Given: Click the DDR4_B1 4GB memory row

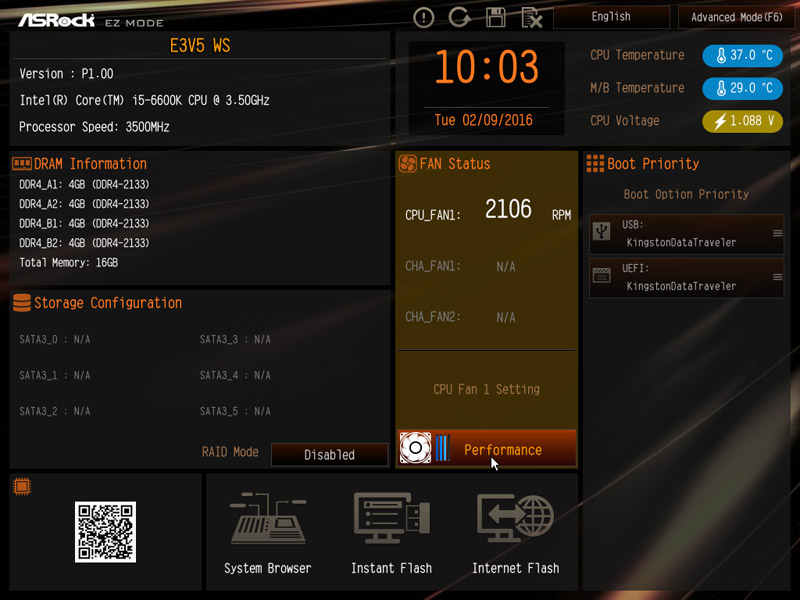Looking at the screenshot, I should pyautogui.click(x=84, y=223).
